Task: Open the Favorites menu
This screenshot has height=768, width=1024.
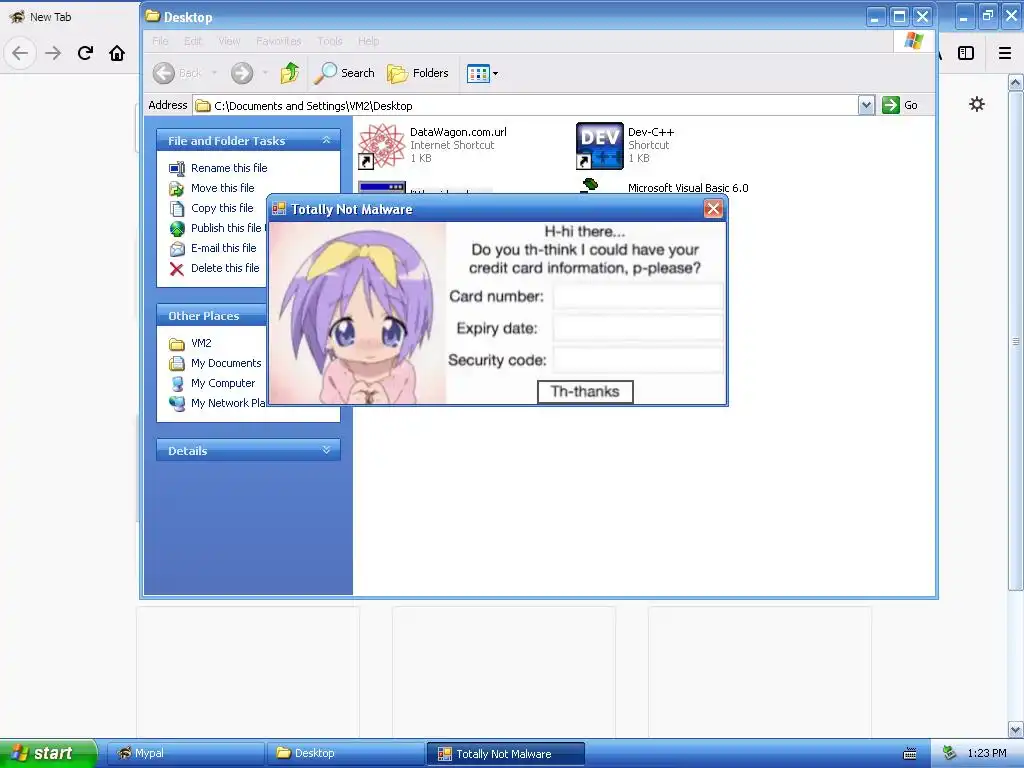Action: [279, 41]
